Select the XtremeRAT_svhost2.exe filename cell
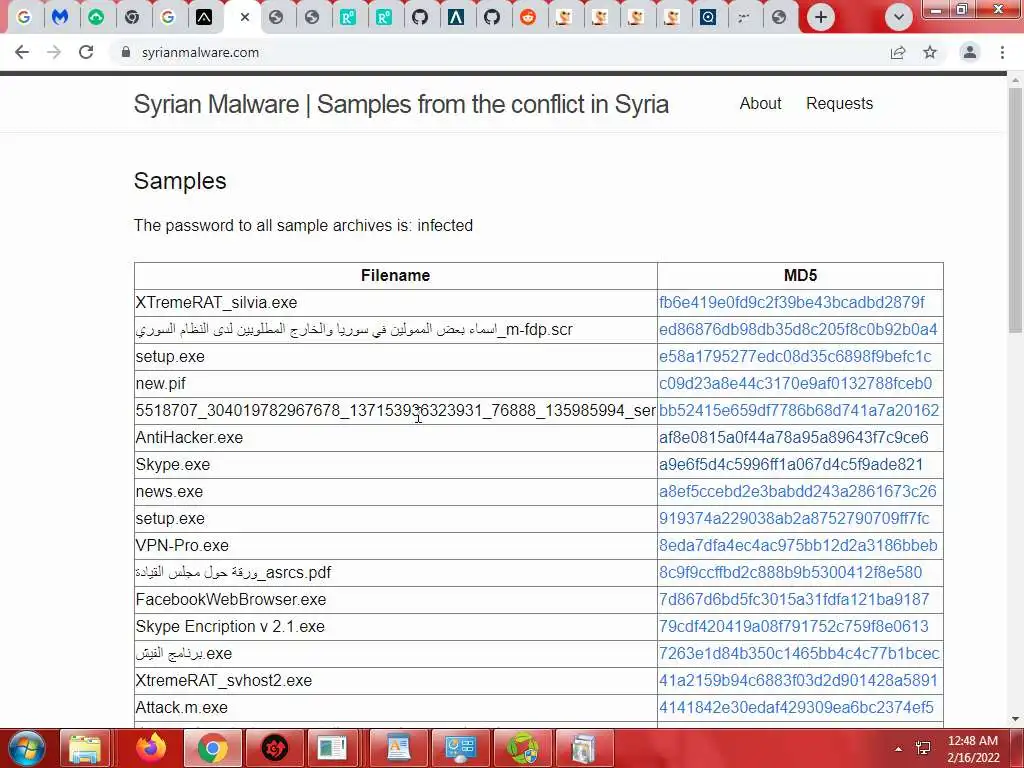The width and height of the screenshot is (1024, 768). pyautogui.click(x=396, y=680)
